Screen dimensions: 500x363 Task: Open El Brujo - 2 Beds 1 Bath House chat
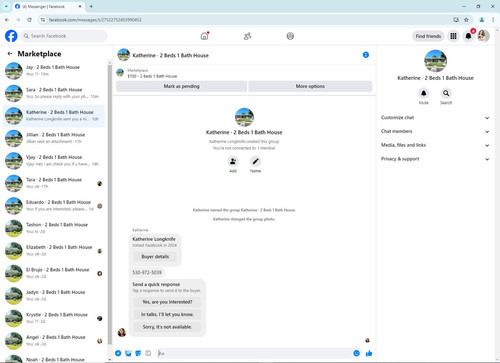pyautogui.click(x=54, y=273)
